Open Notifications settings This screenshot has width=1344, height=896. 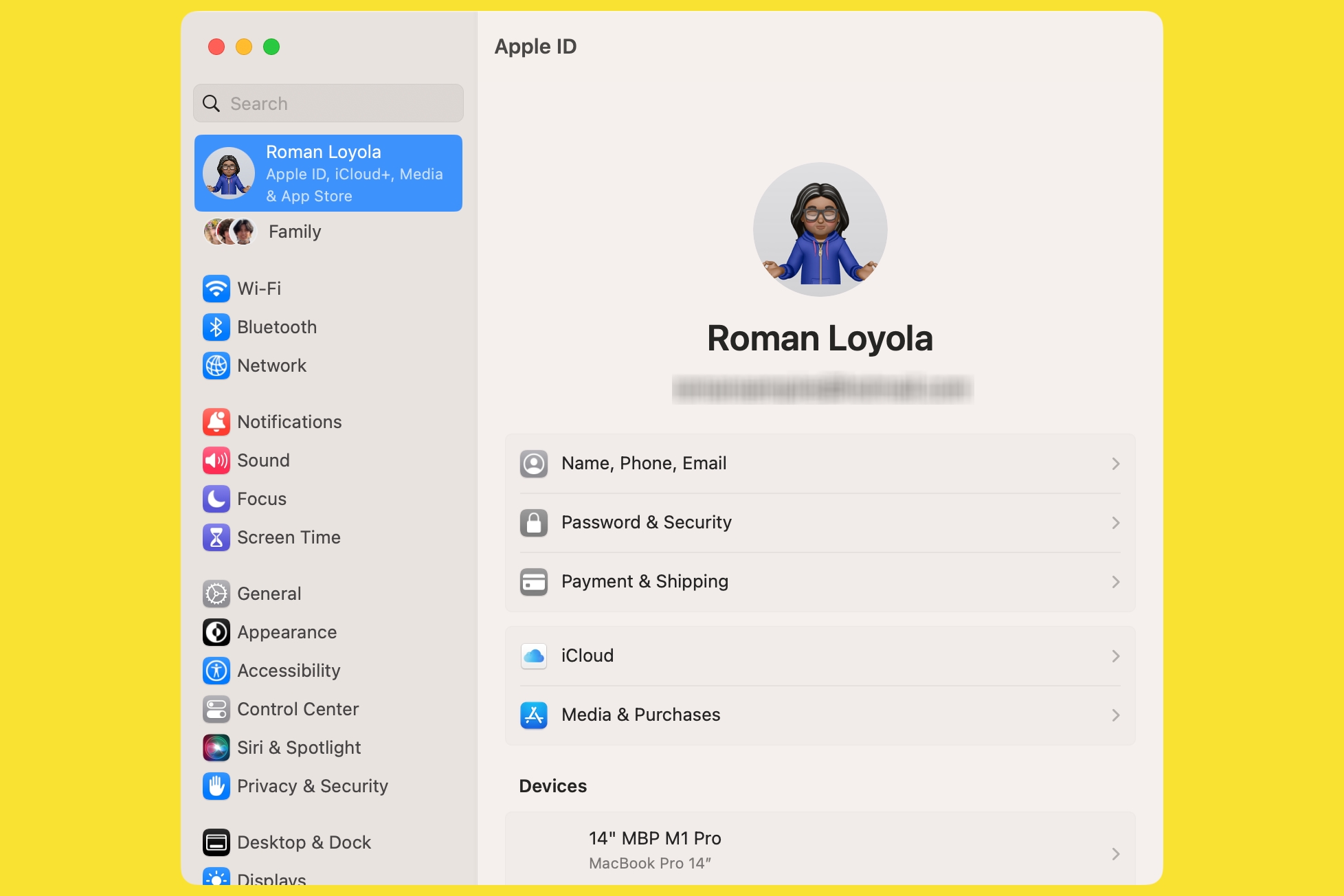[x=290, y=421]
